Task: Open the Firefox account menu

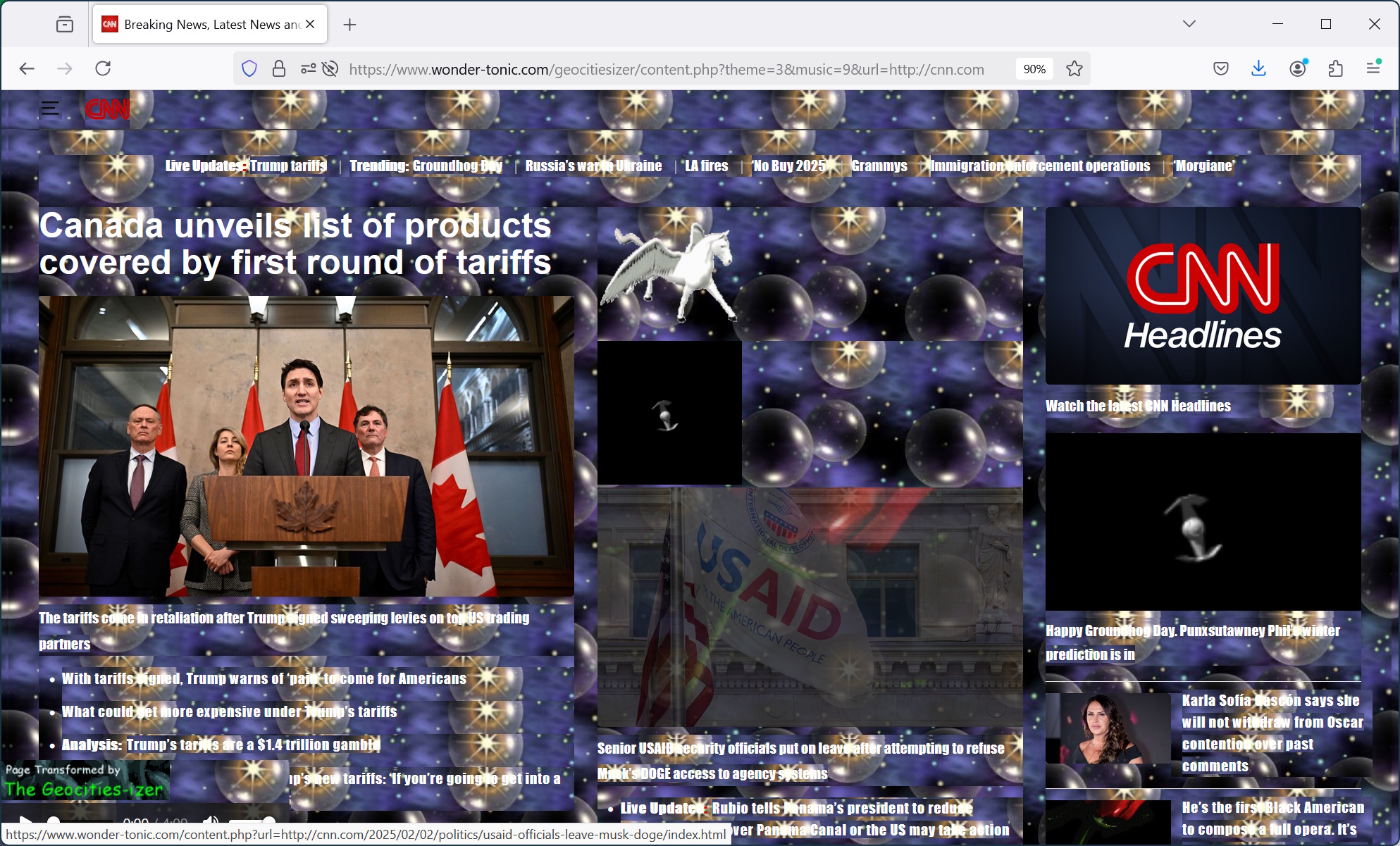Action: tap(1298, 68)
